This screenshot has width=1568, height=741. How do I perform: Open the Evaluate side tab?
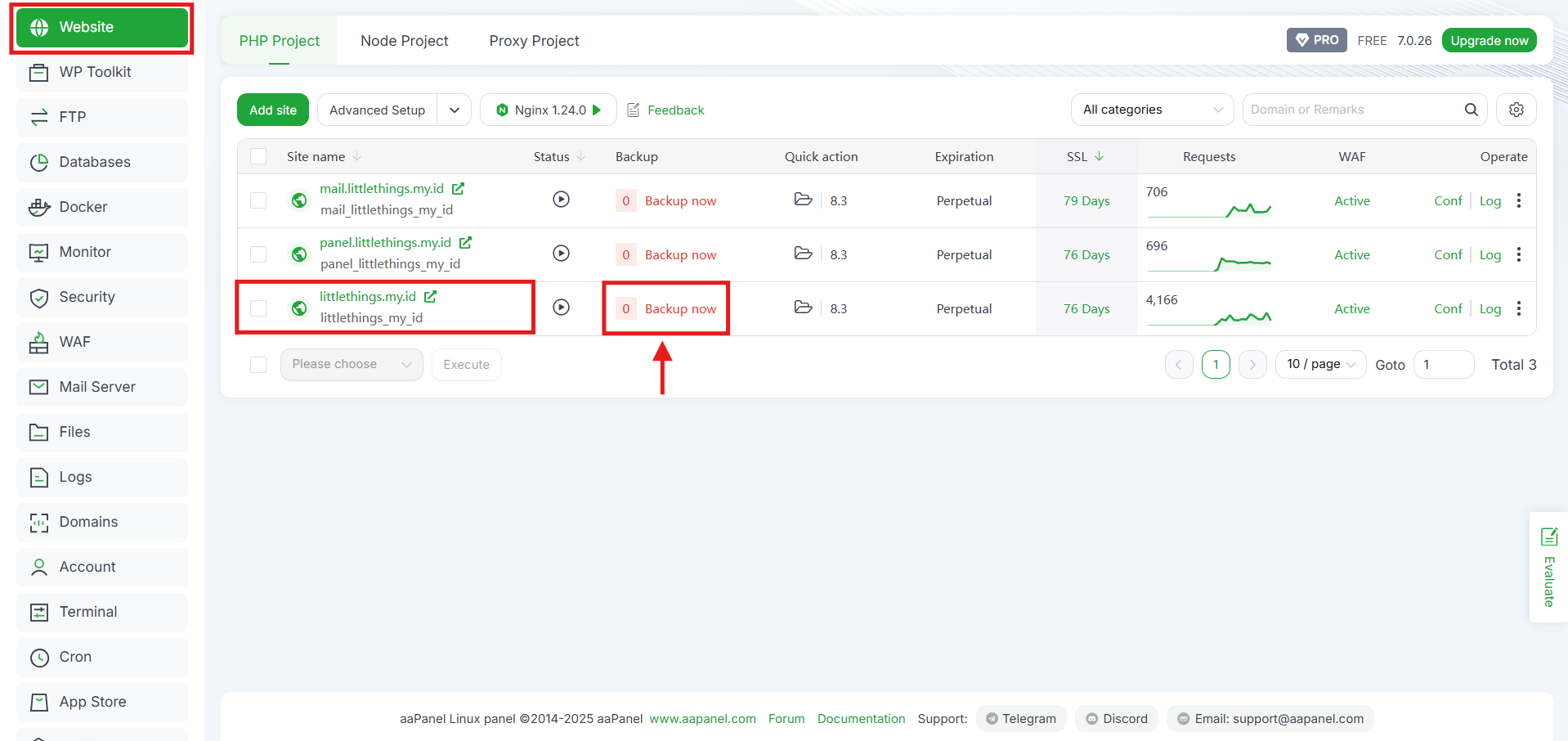click(x=1548, y=568)
